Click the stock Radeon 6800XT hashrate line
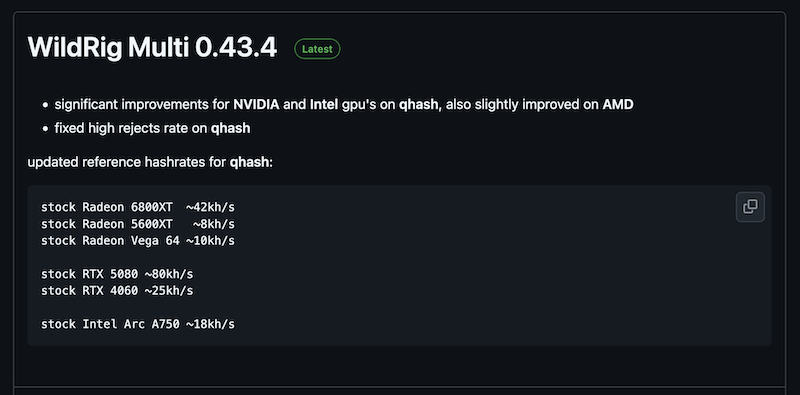The image size is (800, 395). point(138,208)
